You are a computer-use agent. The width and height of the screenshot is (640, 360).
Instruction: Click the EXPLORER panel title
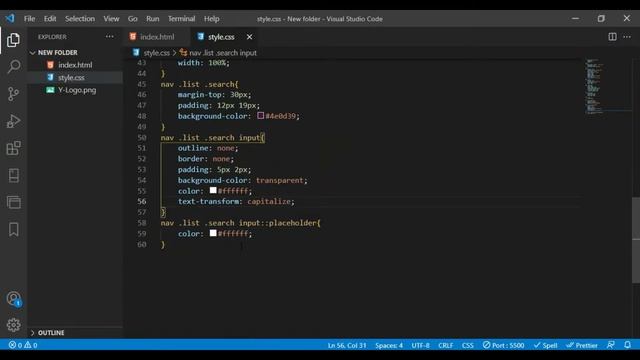click(x=52, y=37)
